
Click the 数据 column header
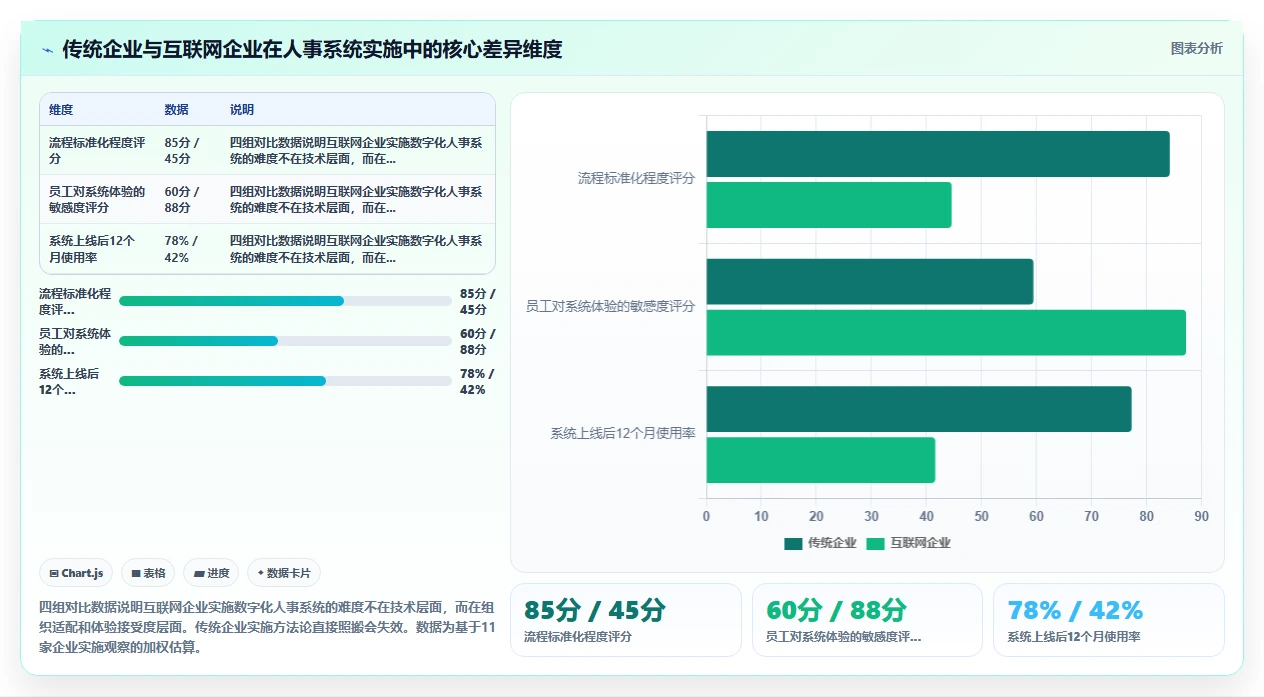coord(177,110)
